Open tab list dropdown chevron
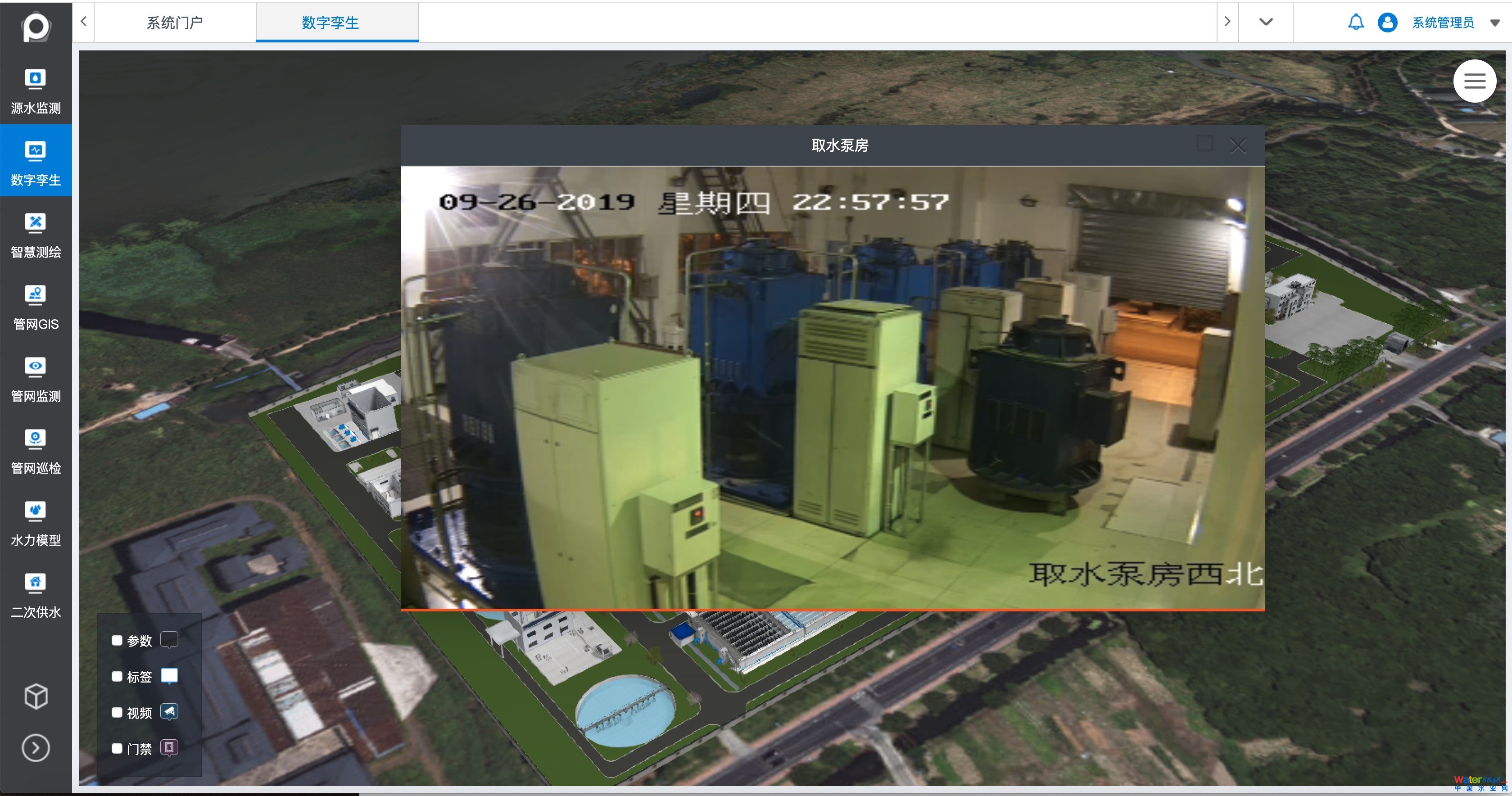 tap(1265, 22)
